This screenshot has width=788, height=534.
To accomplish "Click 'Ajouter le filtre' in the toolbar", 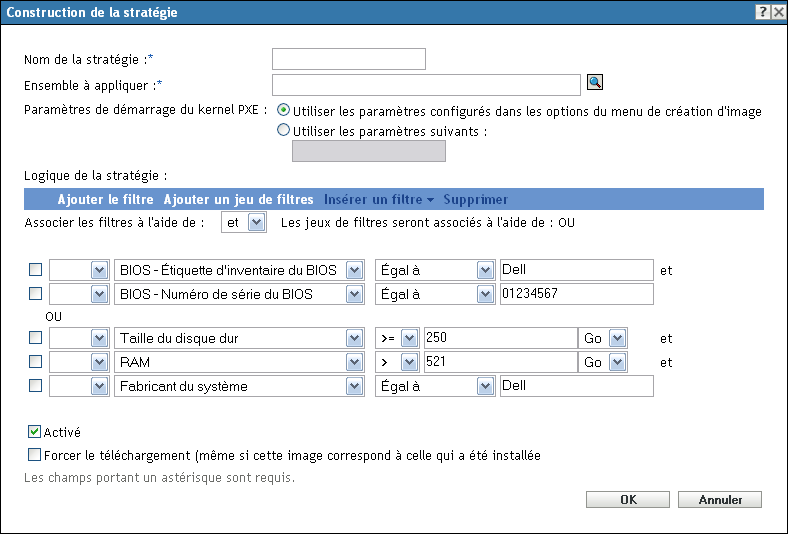I will pyautogui.click(x=106, y=199).
